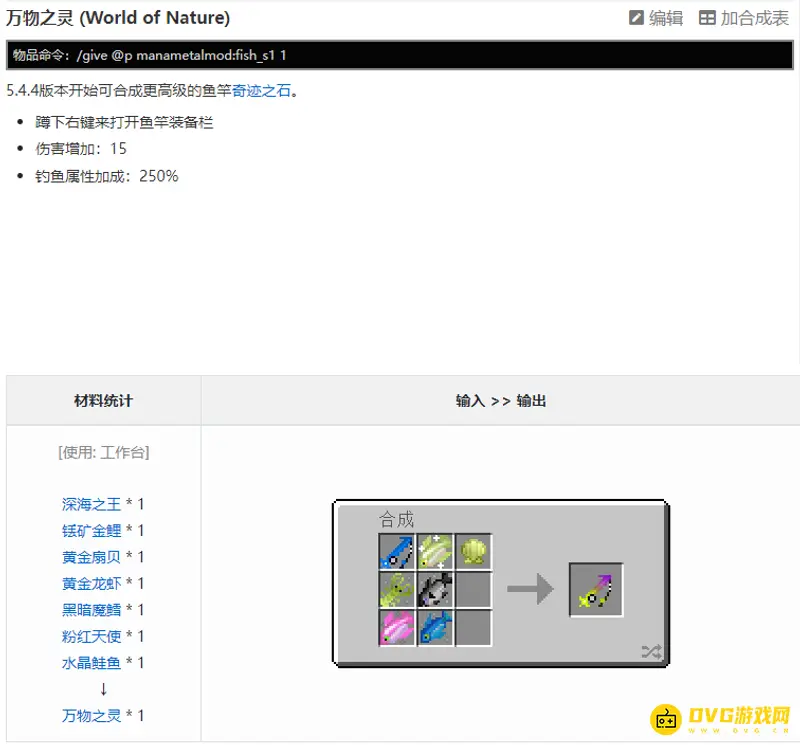Click the 万物之灵 (World of Nature) title
Image resolution: width=800 pixels, height=745 pixels.
[x=118, y=18]
